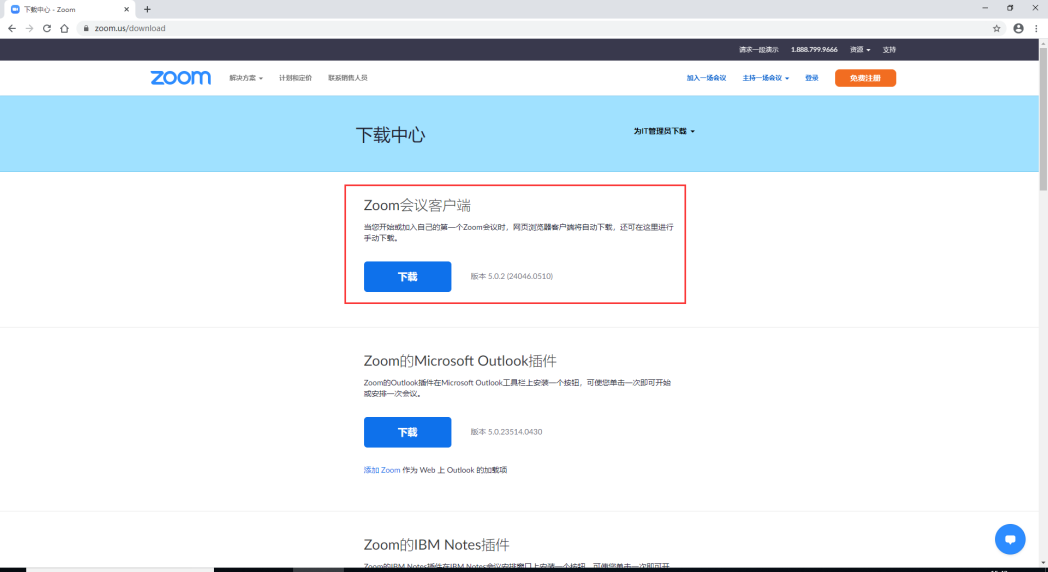Image resolution: width=1048 pixels, height=572 pixels.
Task: Click the 添加 Zoom link for Outlook web
Action: 382,470
